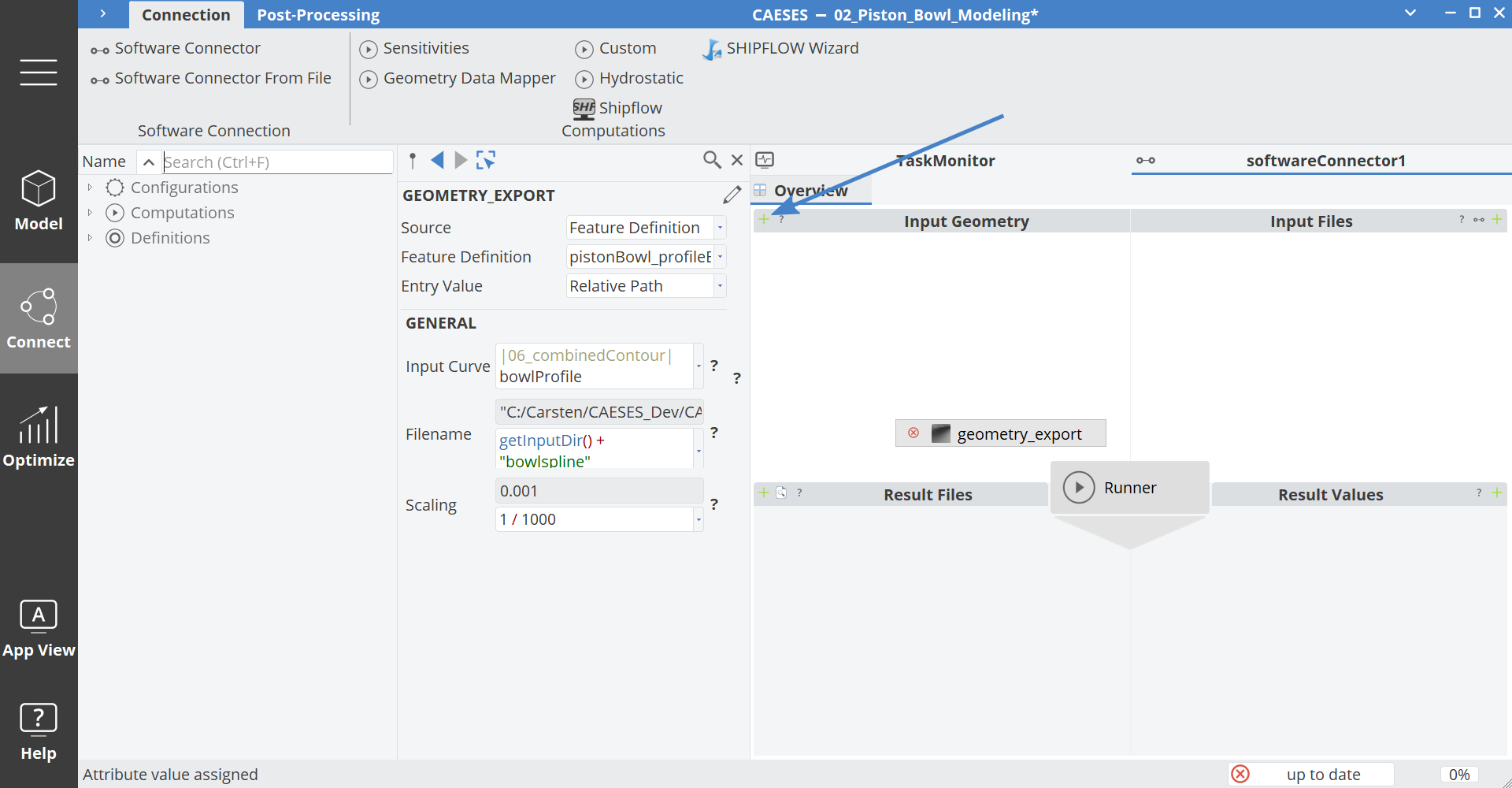Viewport: 1512px width, 788px height.
Task: Open the Optimize workspace
Action: coord(39,437)
